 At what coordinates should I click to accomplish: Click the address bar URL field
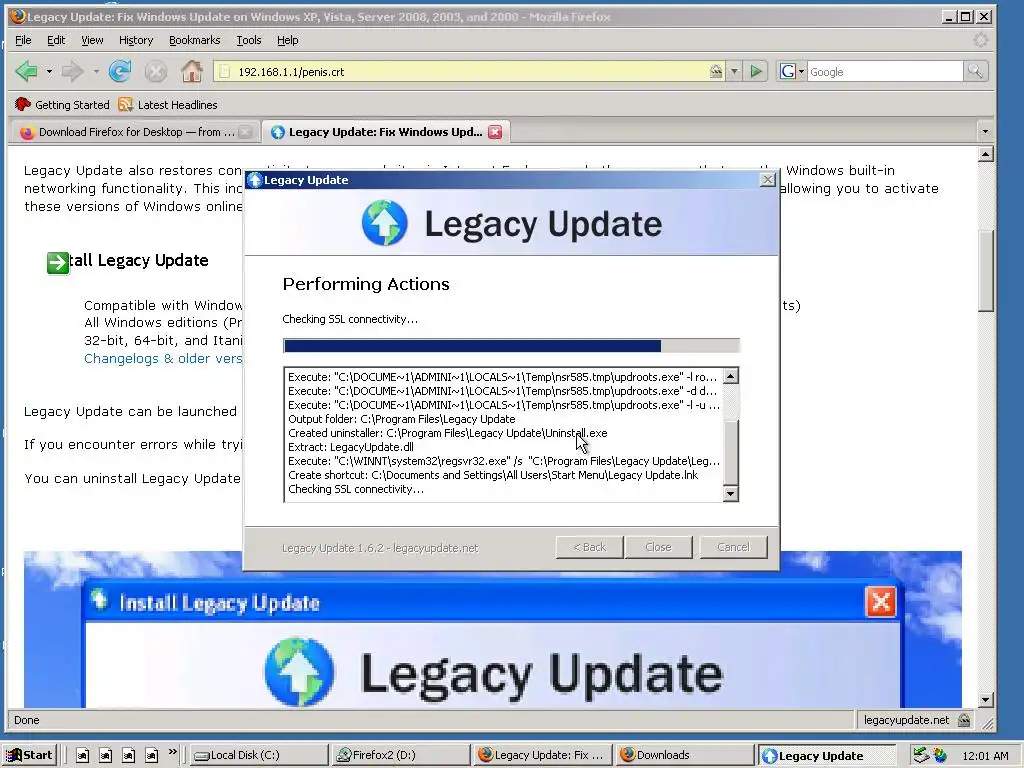pos(470,71)
